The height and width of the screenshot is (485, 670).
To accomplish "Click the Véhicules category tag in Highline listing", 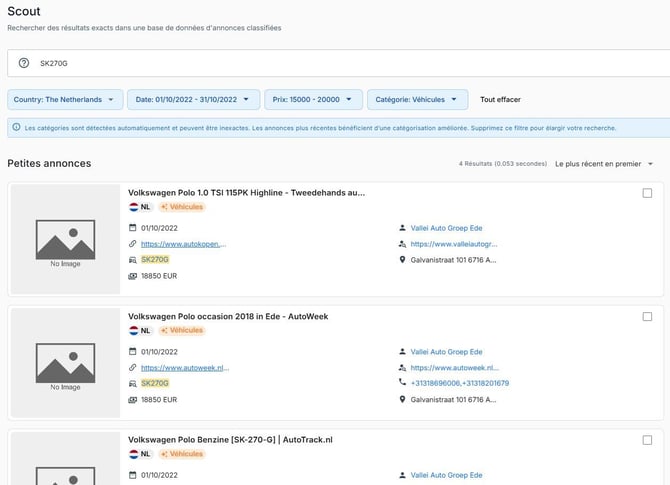I will coord(182,207).
